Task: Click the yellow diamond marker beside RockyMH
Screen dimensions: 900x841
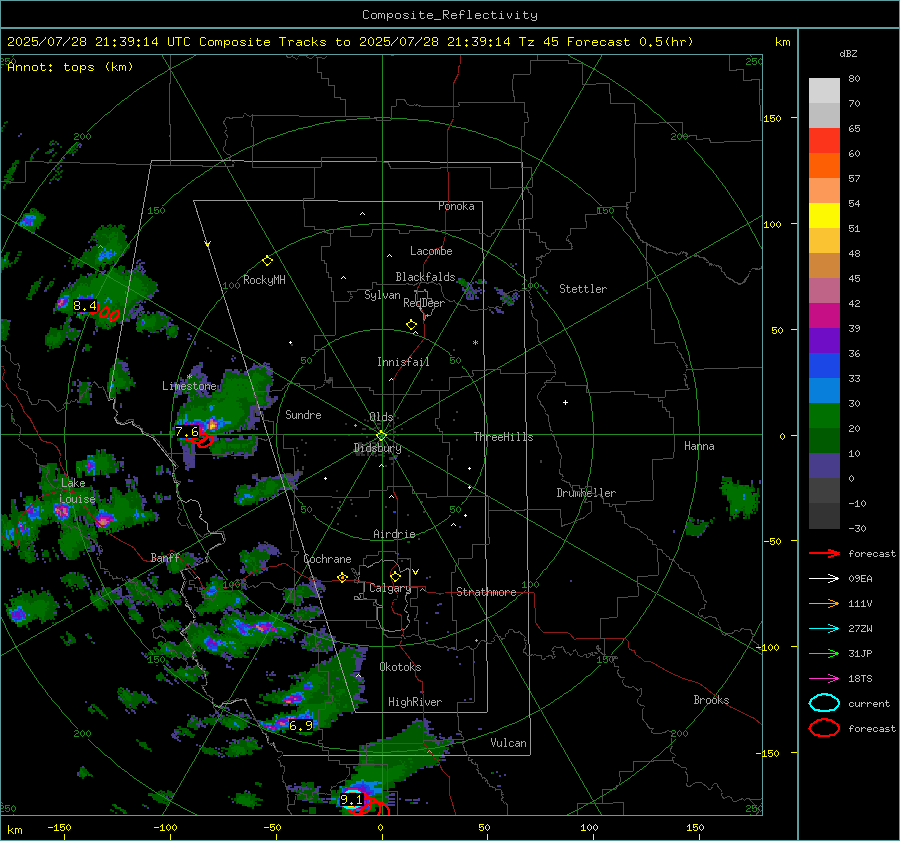Action: tap(267, 261)
